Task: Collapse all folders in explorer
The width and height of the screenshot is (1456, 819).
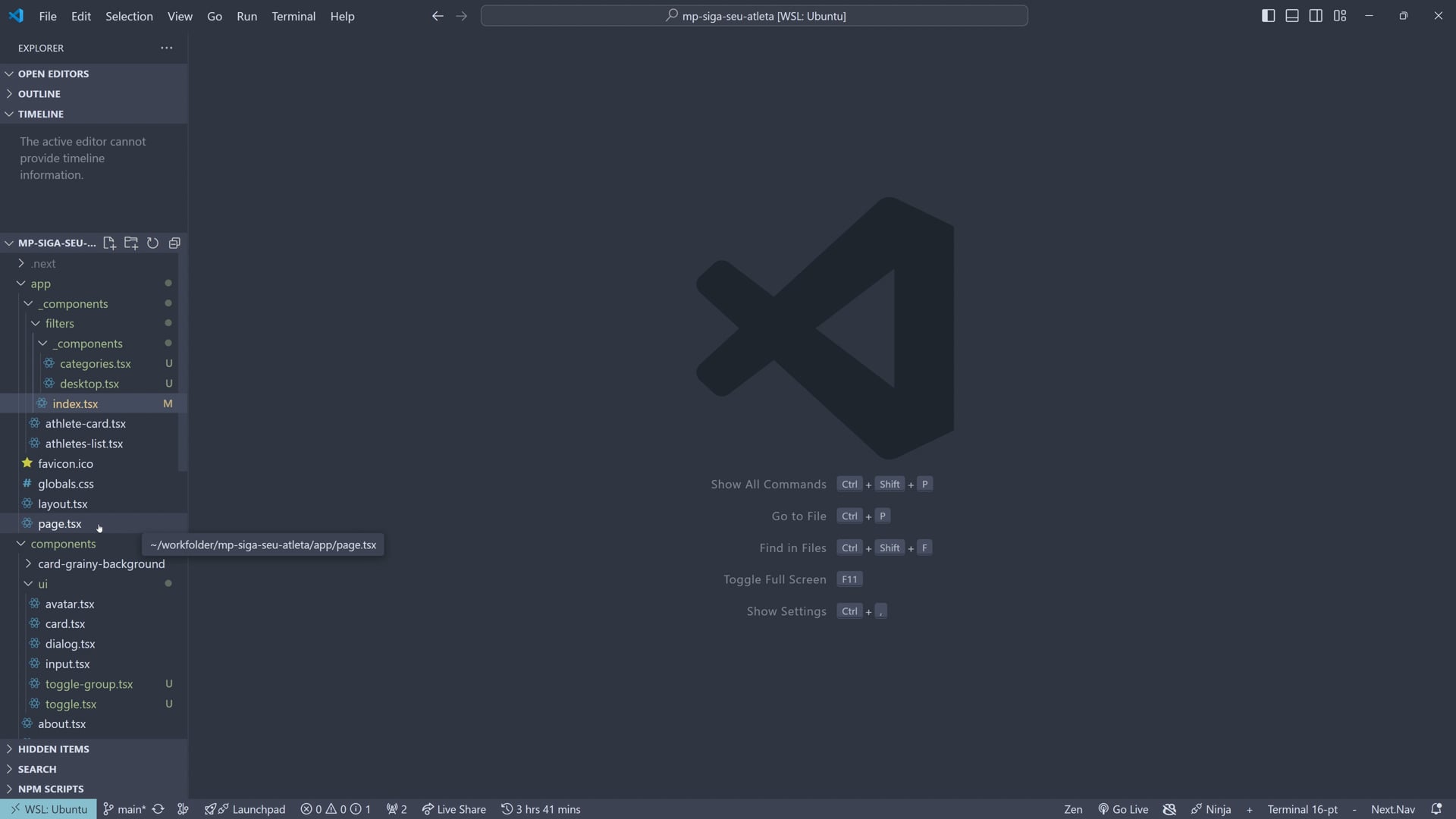Action: tap(174, 243)
